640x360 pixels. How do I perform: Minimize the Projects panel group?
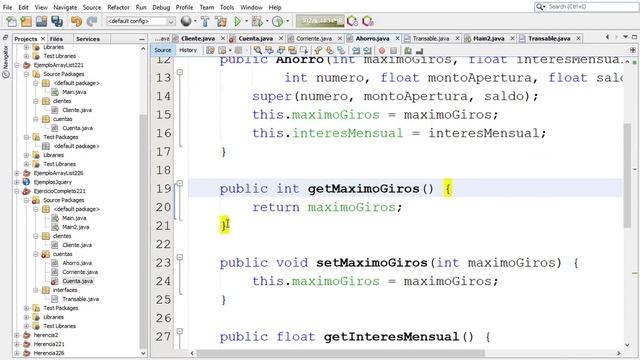(x=142, y=39)
